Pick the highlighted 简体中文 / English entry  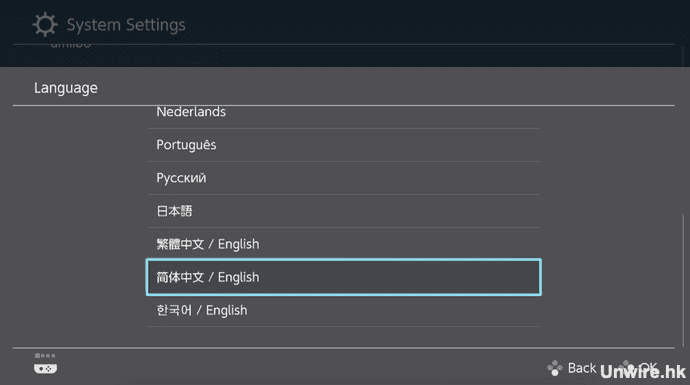[x=343, y=277]
